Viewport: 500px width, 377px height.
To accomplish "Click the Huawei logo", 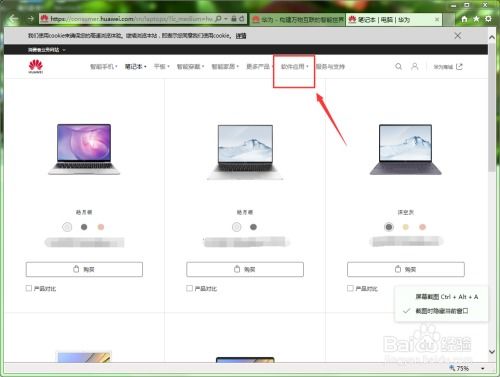I will tap(36, 66).
